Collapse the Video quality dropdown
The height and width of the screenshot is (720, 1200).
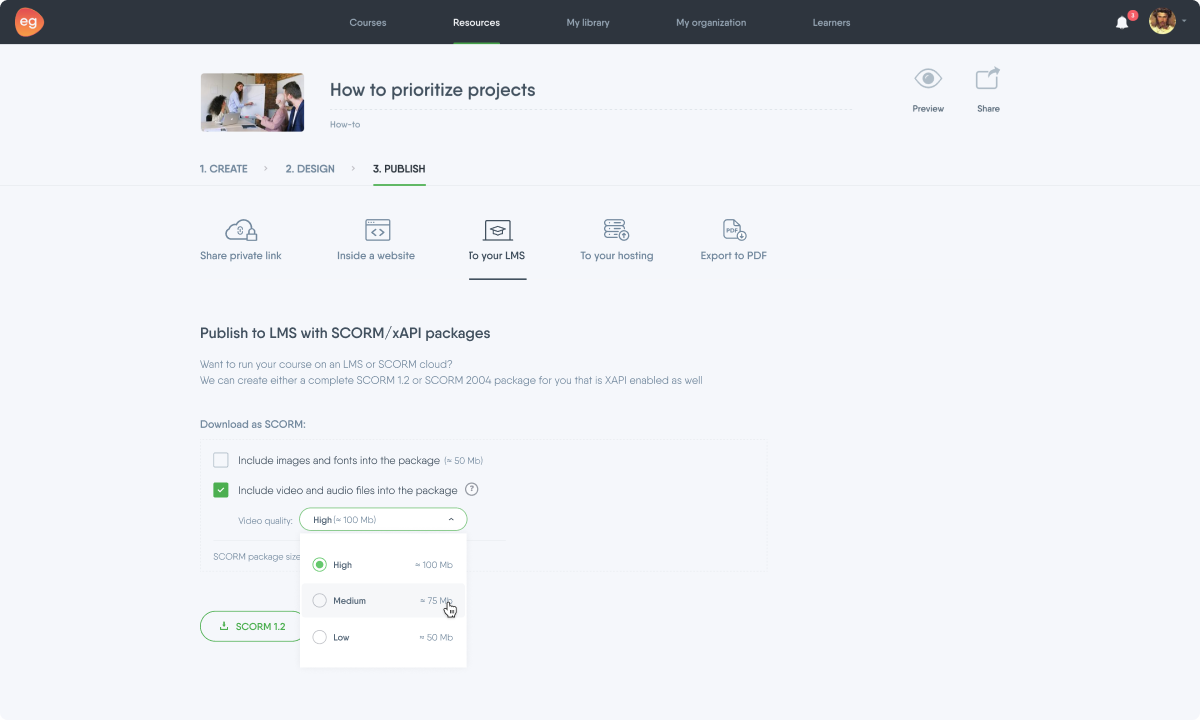point(383,520)
